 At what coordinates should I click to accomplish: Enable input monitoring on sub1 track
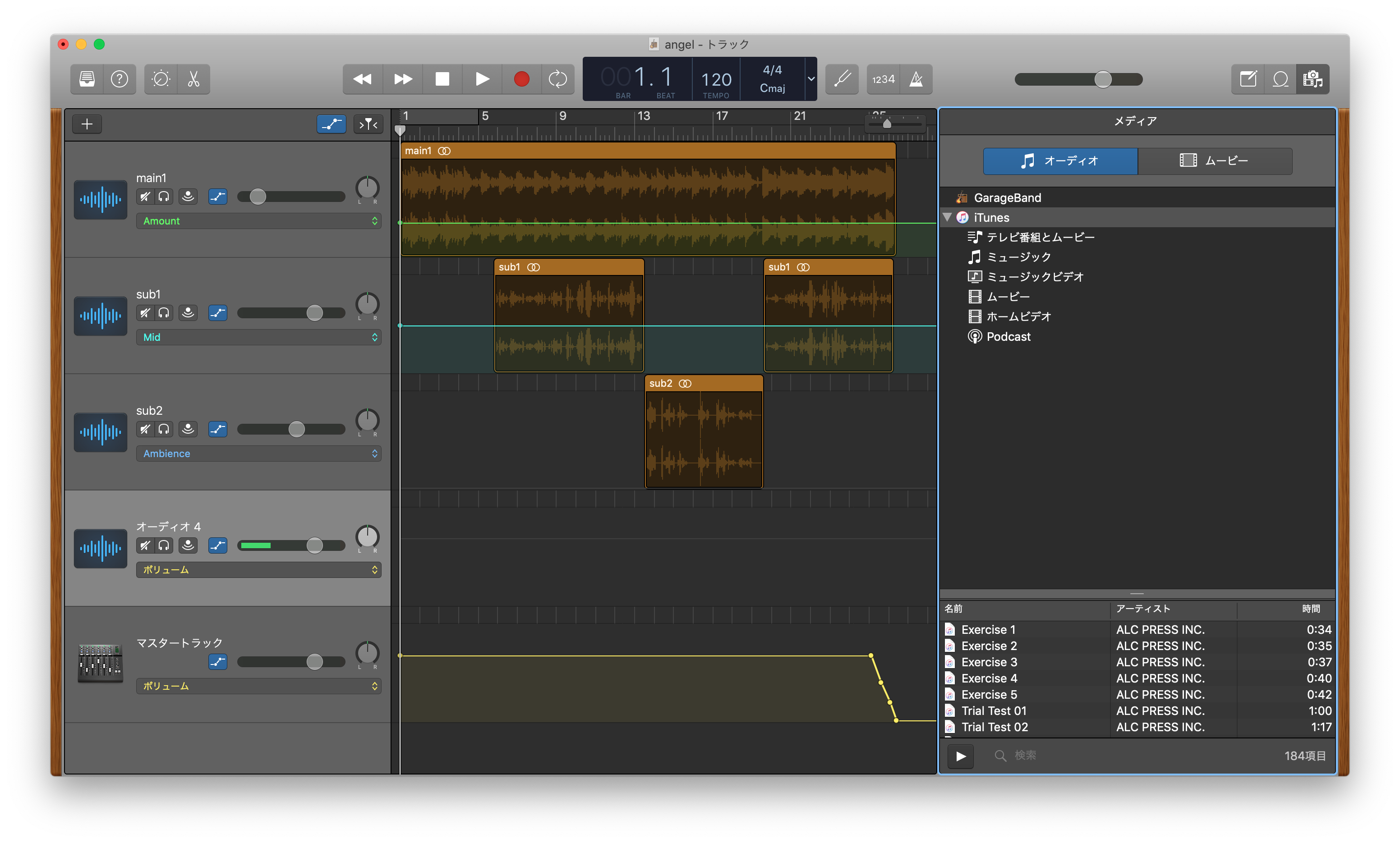[x=188, y=313]
